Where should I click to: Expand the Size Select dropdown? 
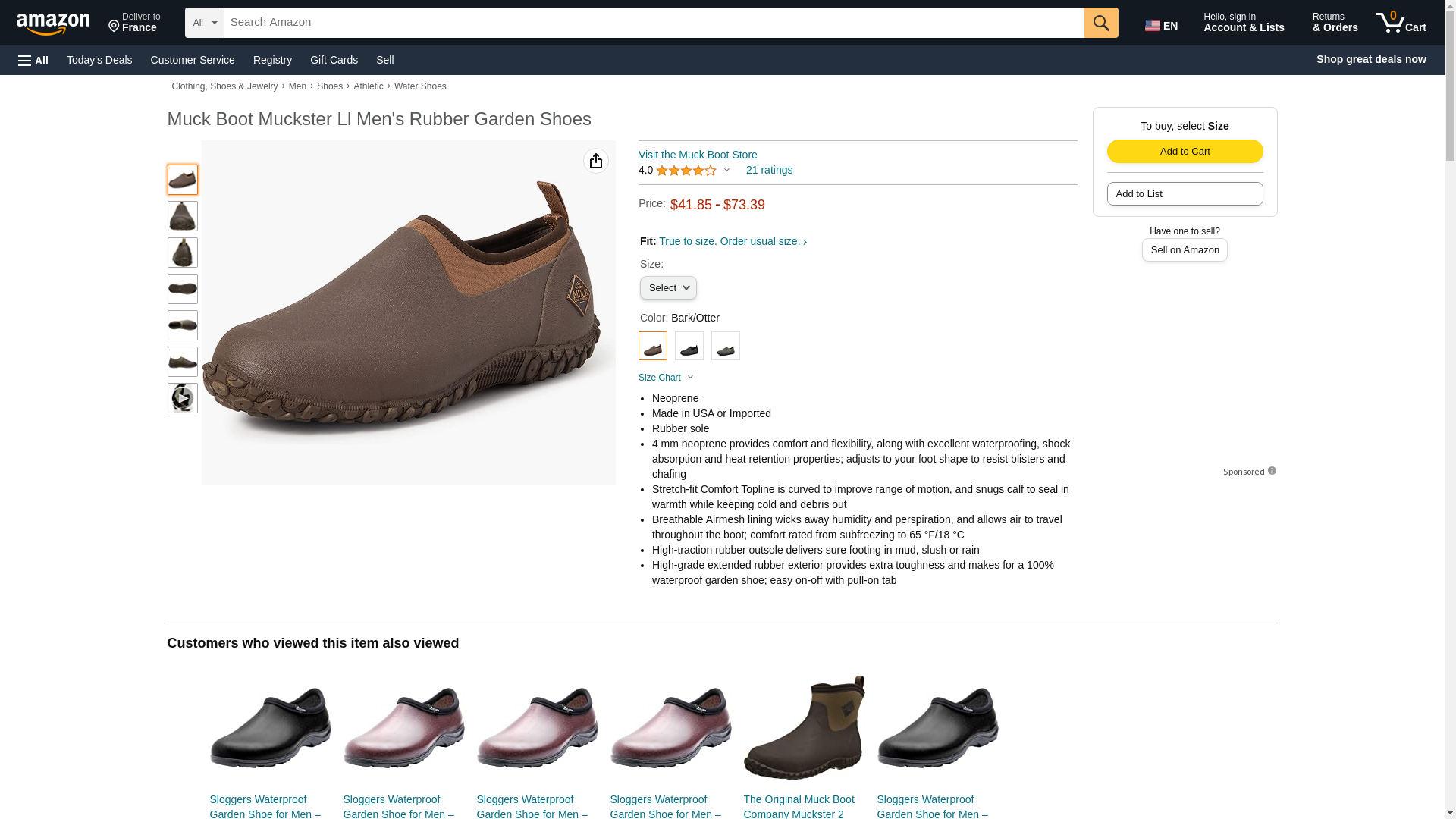[668, 288]
